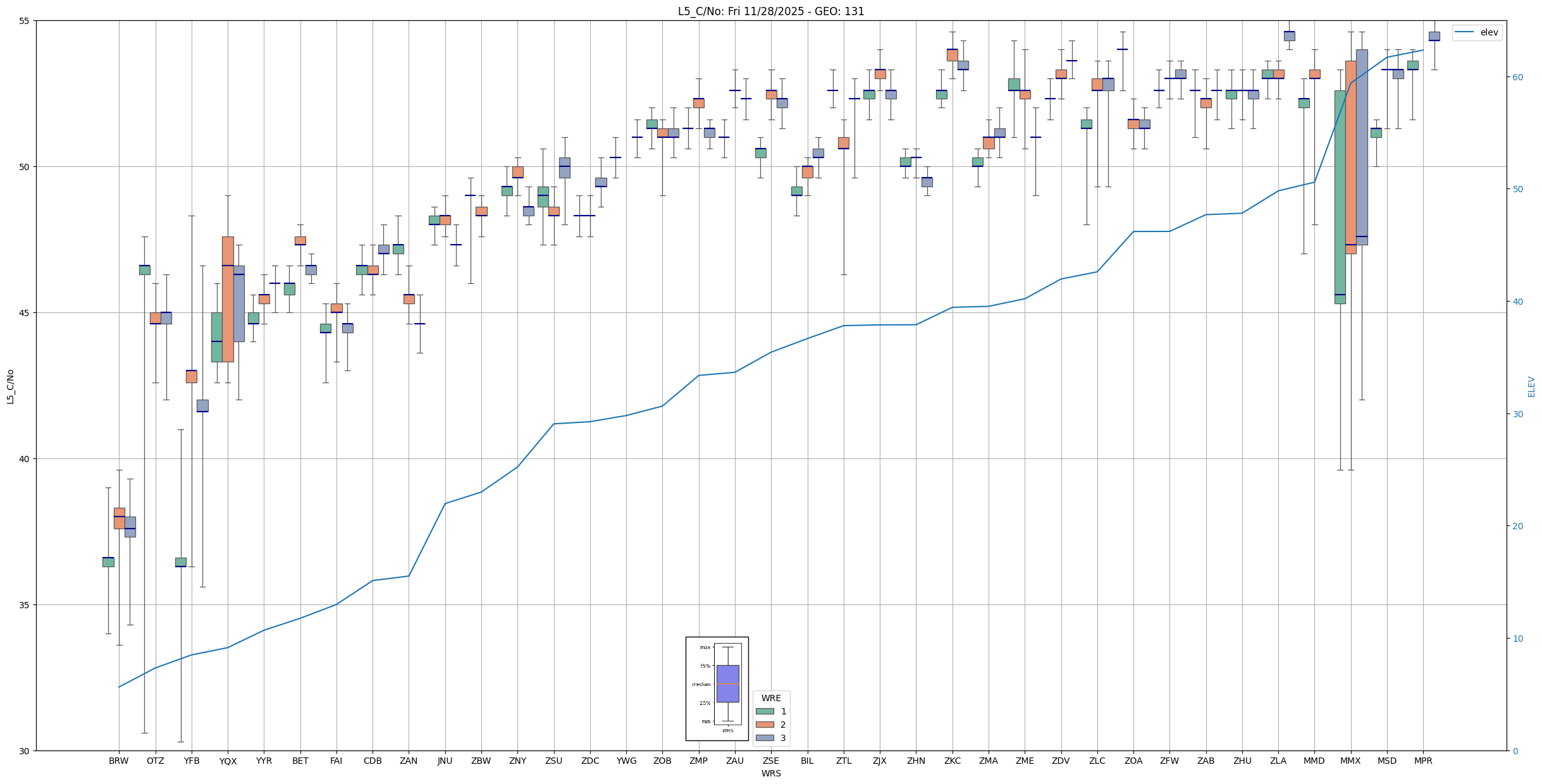Image resolution: width=1542 pixels, height=784 pixels.
Task: Click the elev line legend entry
Action: 1476,32
